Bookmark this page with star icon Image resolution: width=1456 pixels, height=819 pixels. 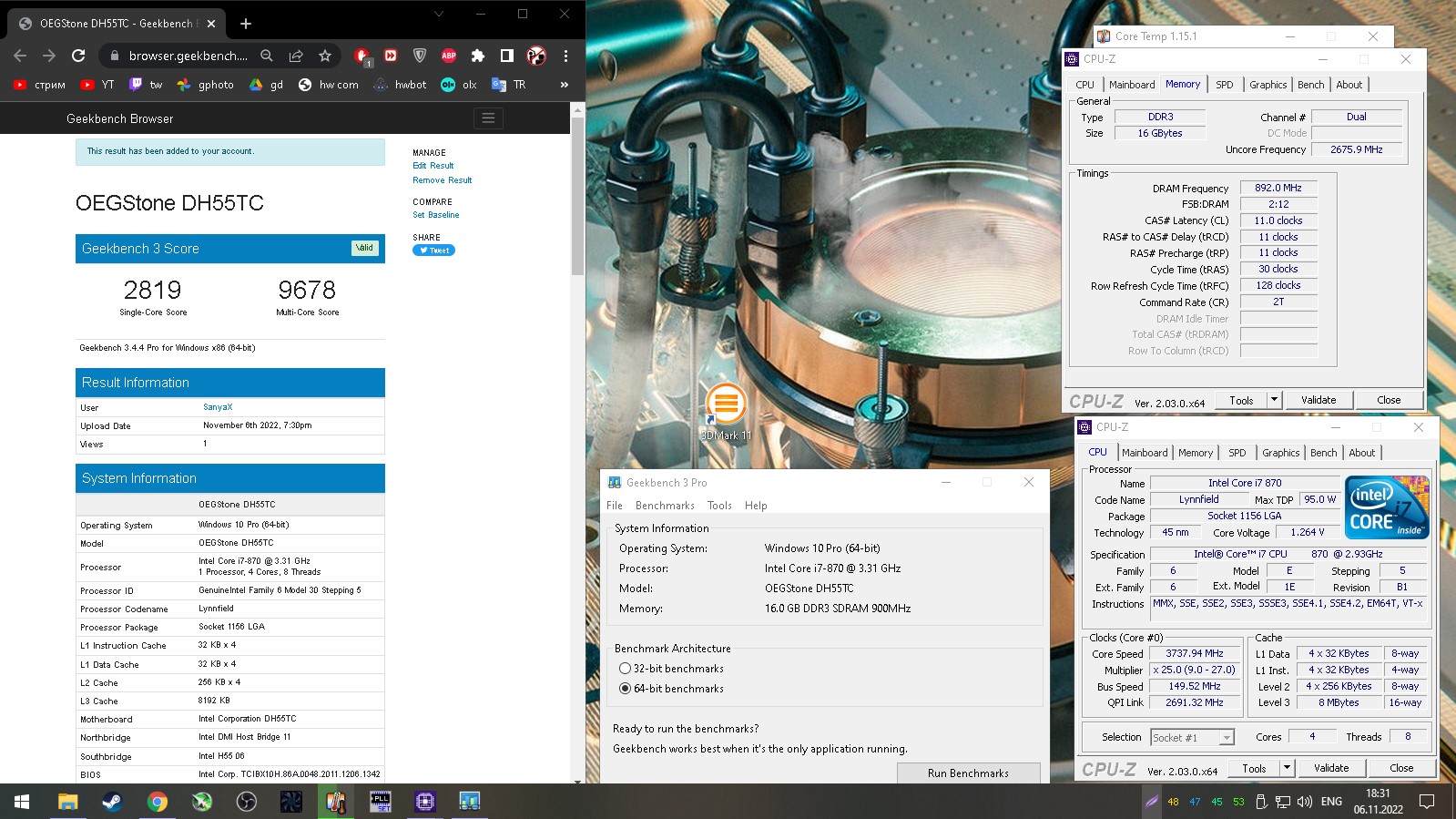click(x=325, y=56)
